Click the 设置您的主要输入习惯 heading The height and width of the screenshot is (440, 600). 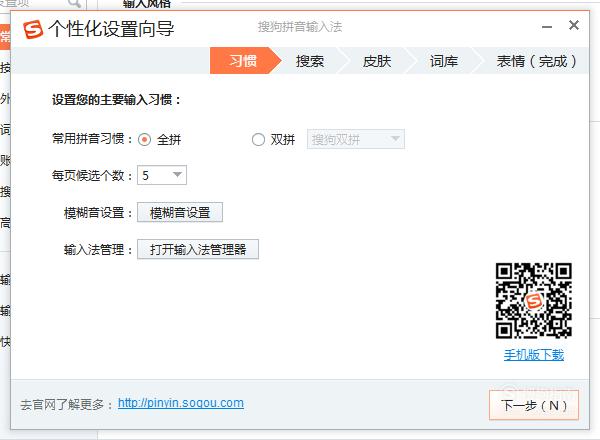tap(116, 100)
